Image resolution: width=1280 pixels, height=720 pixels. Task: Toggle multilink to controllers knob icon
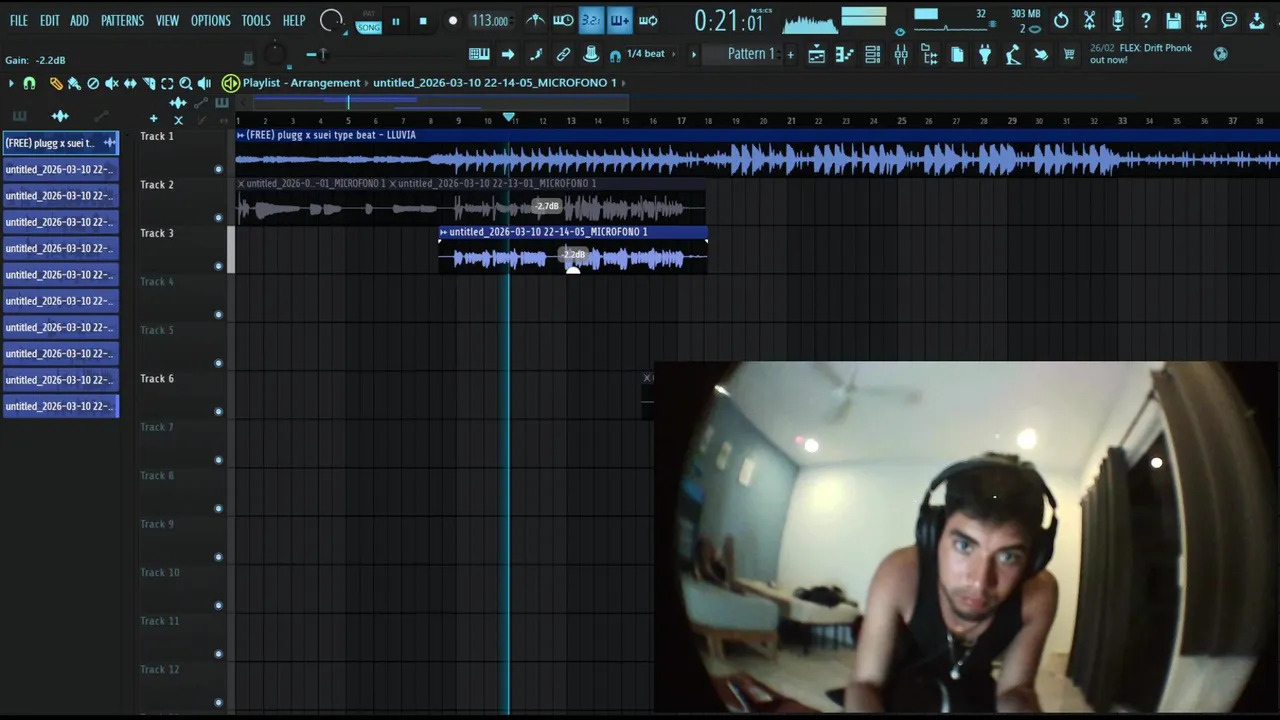[x=591, y=54]
